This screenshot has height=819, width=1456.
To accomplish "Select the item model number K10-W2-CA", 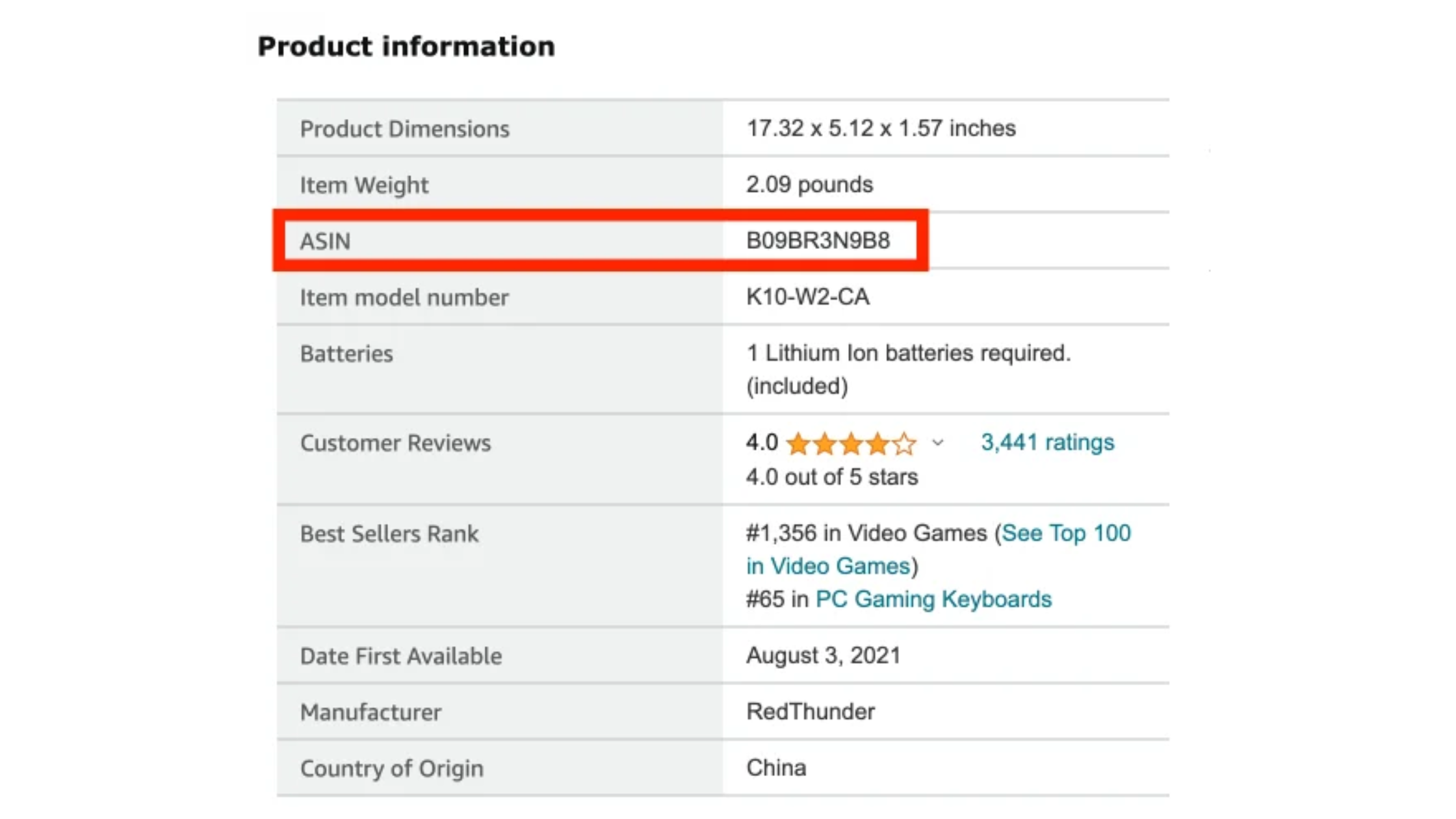I will coord(808,297).
